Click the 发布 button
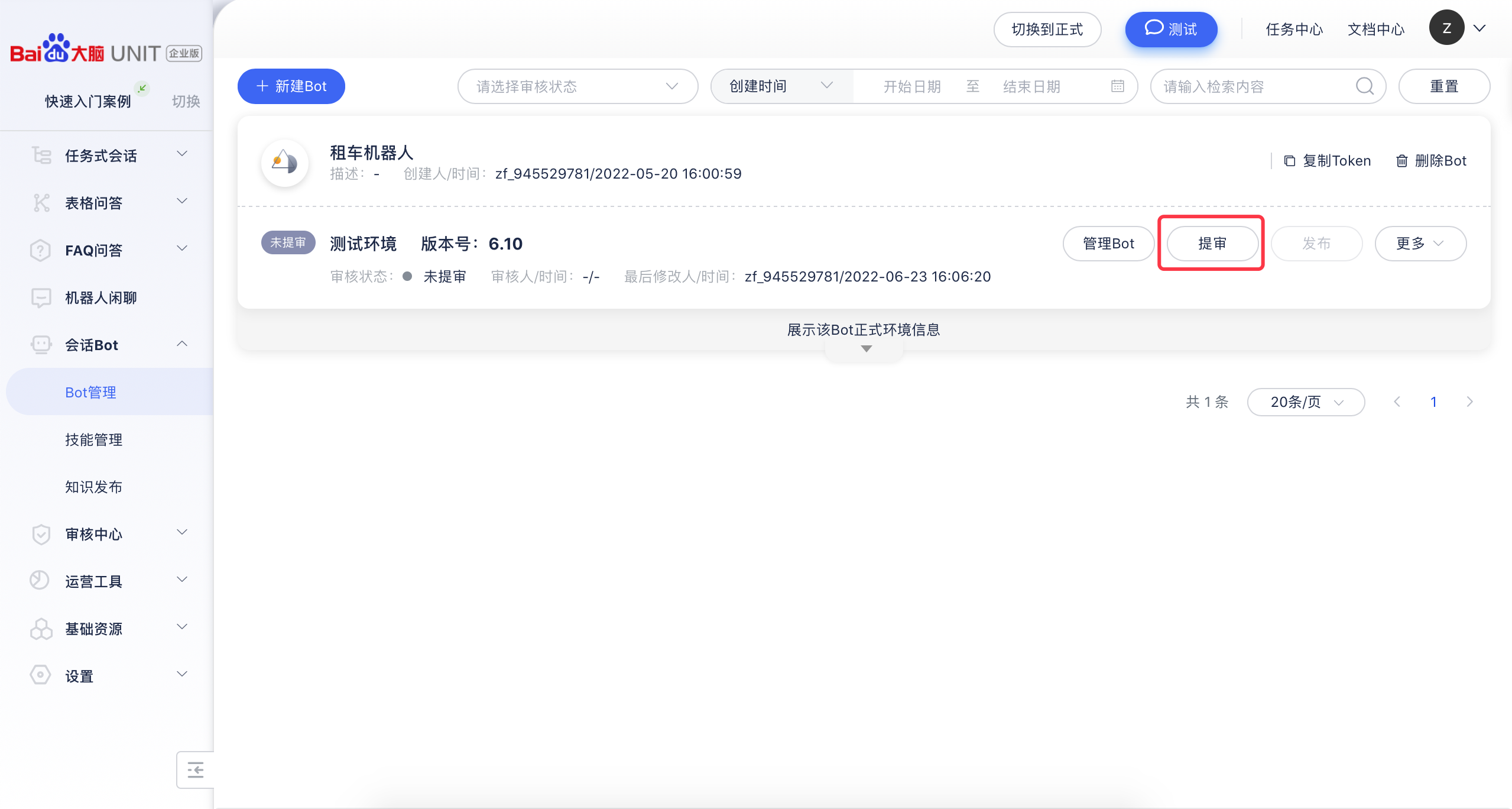Viewport: 1512px width, 809px height. 1316,244
